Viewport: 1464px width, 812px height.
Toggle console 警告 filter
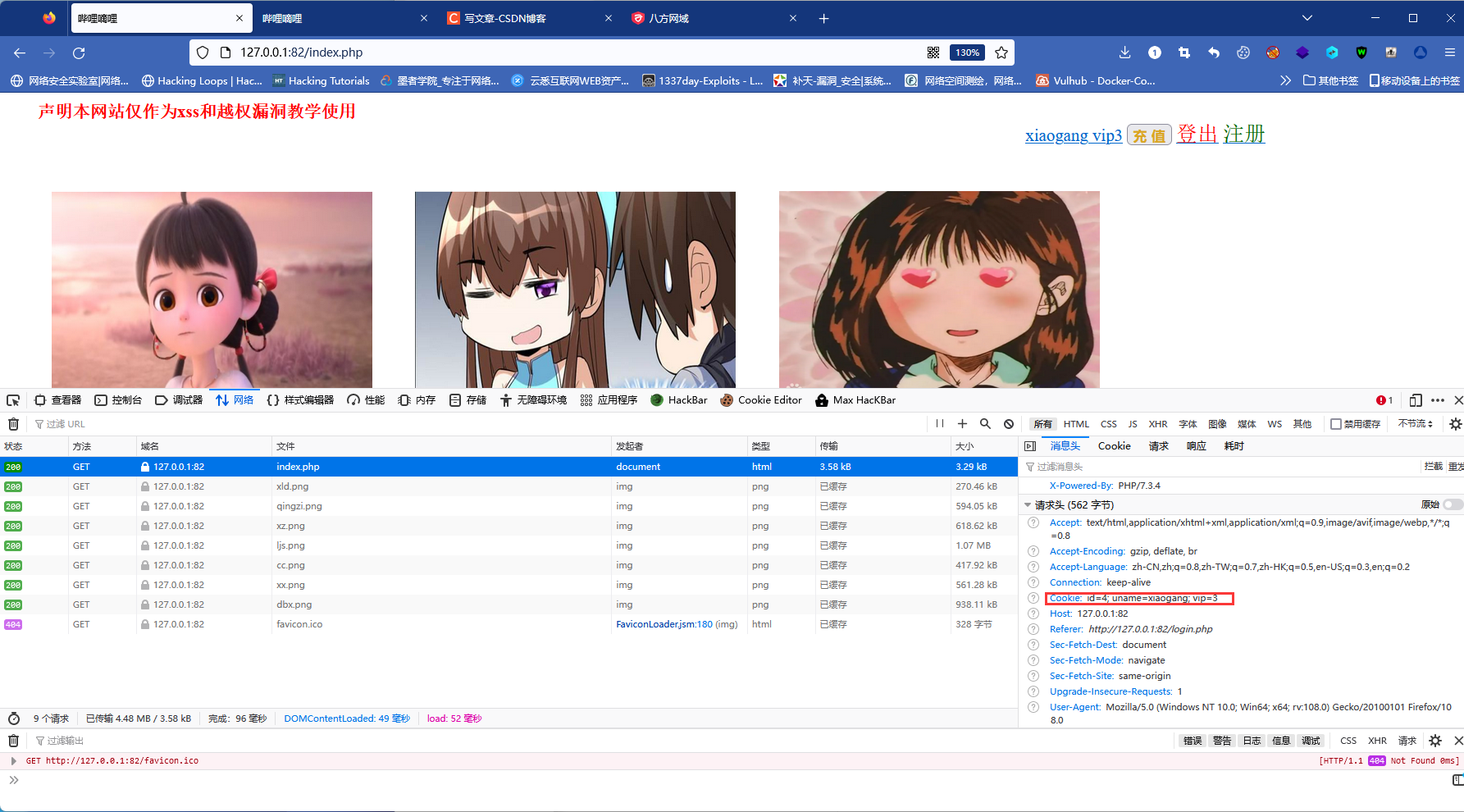[1222, 741]
